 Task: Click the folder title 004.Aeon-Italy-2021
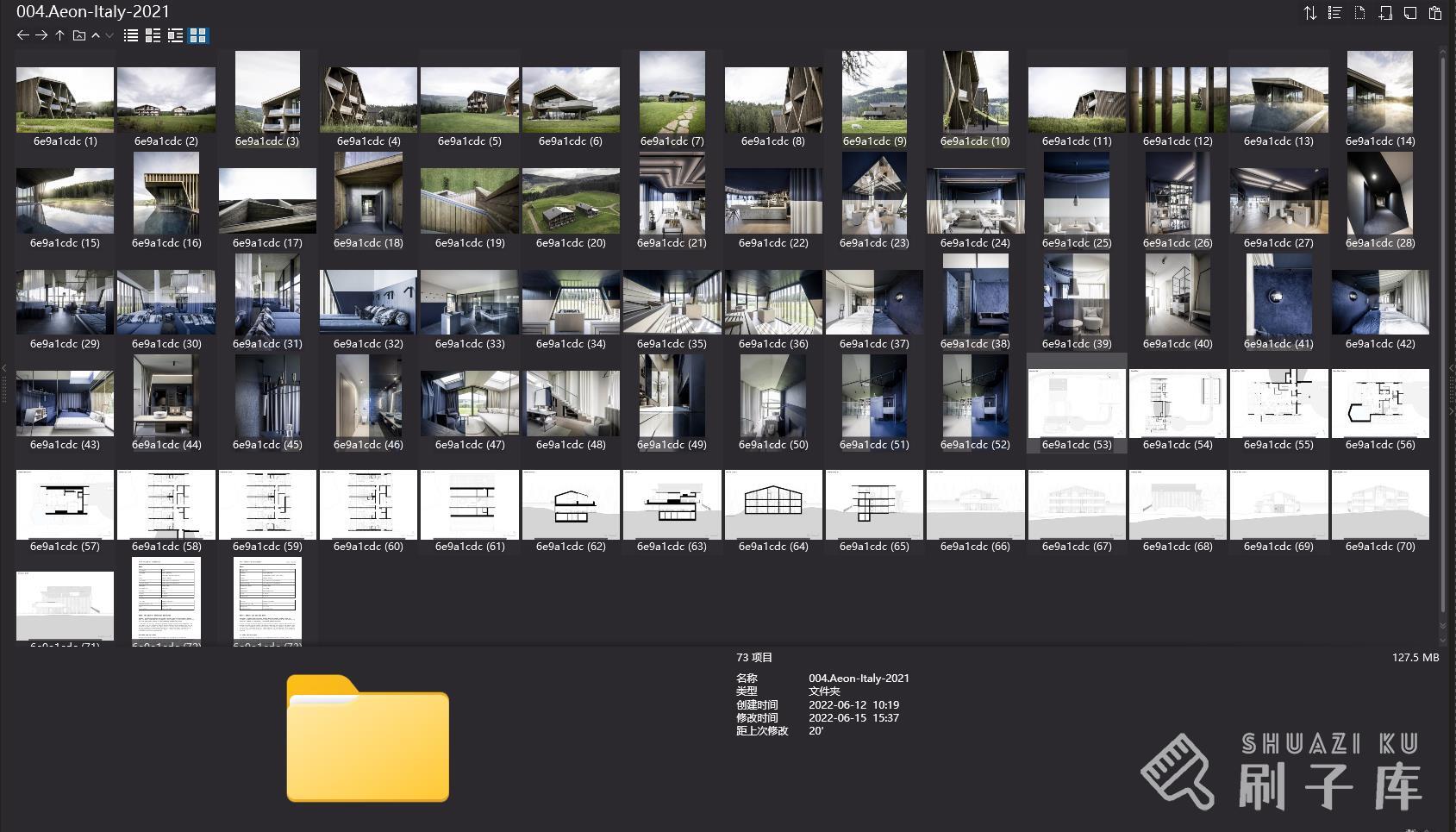pyautogui.click(x=93, y=11)
